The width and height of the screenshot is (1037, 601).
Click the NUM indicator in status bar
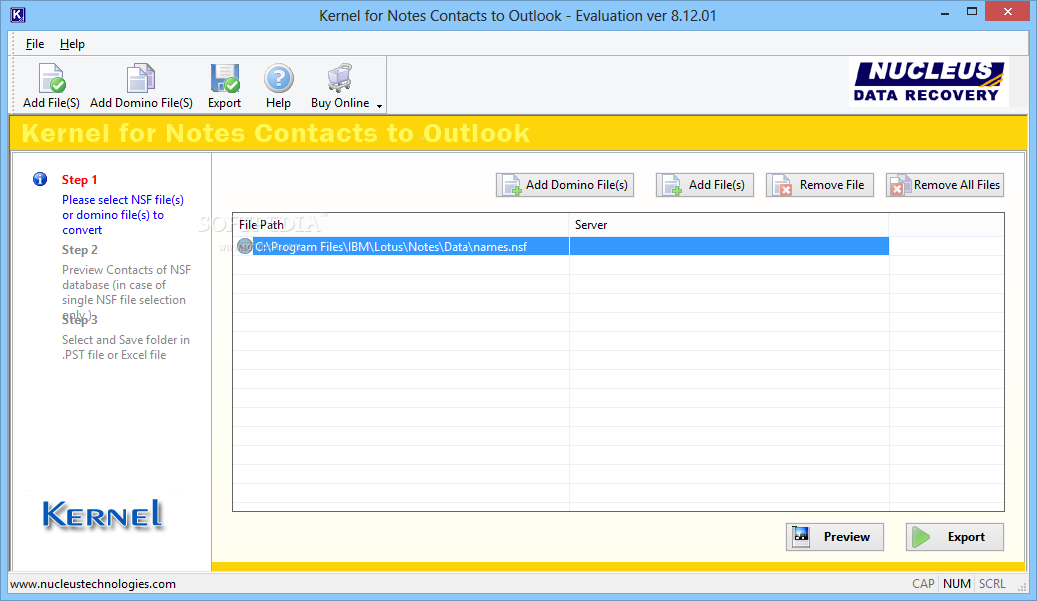coord(956,584)
